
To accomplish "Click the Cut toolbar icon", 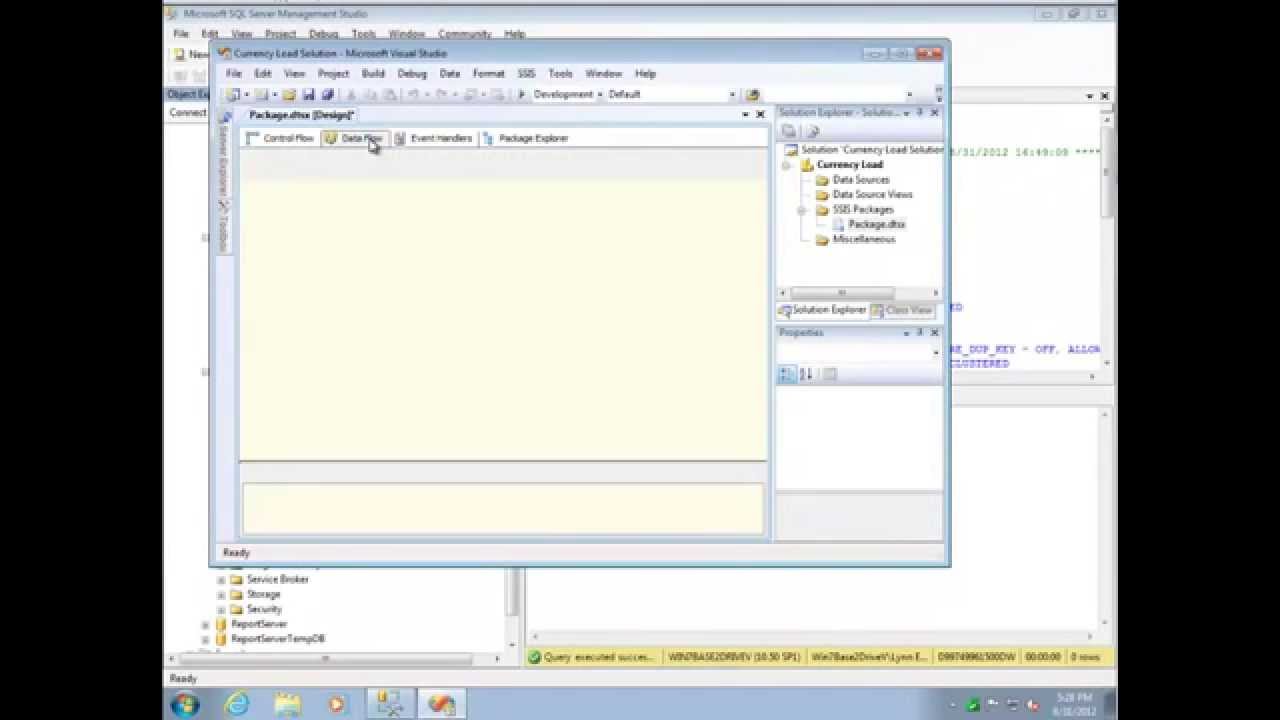I will tap(351, 95).
